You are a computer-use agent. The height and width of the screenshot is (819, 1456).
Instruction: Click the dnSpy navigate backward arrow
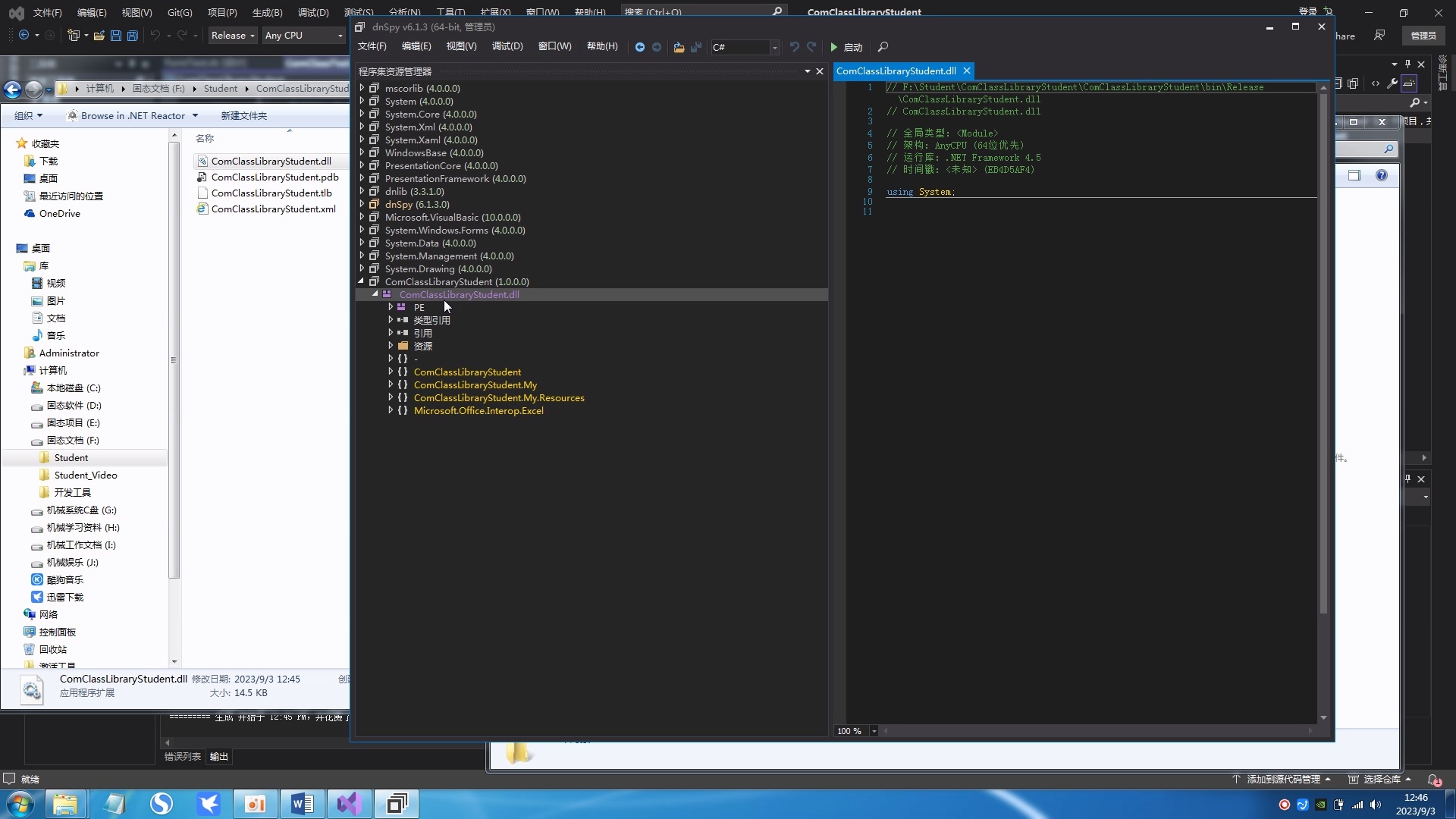click(x=639, y=47)
